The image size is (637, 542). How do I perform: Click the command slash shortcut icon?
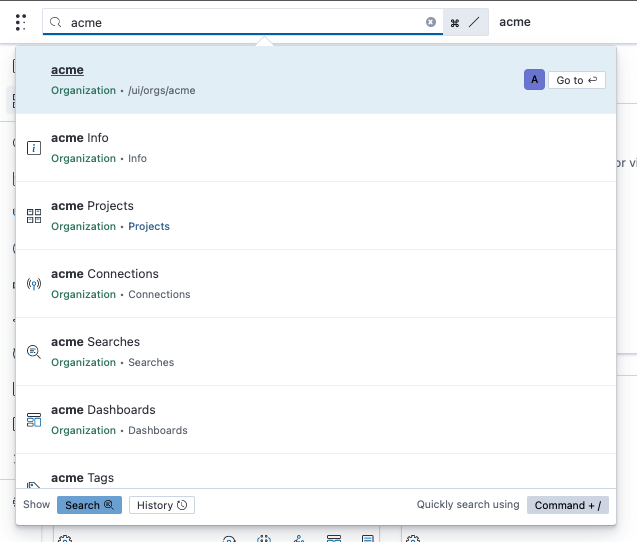[x=466, y=22]
